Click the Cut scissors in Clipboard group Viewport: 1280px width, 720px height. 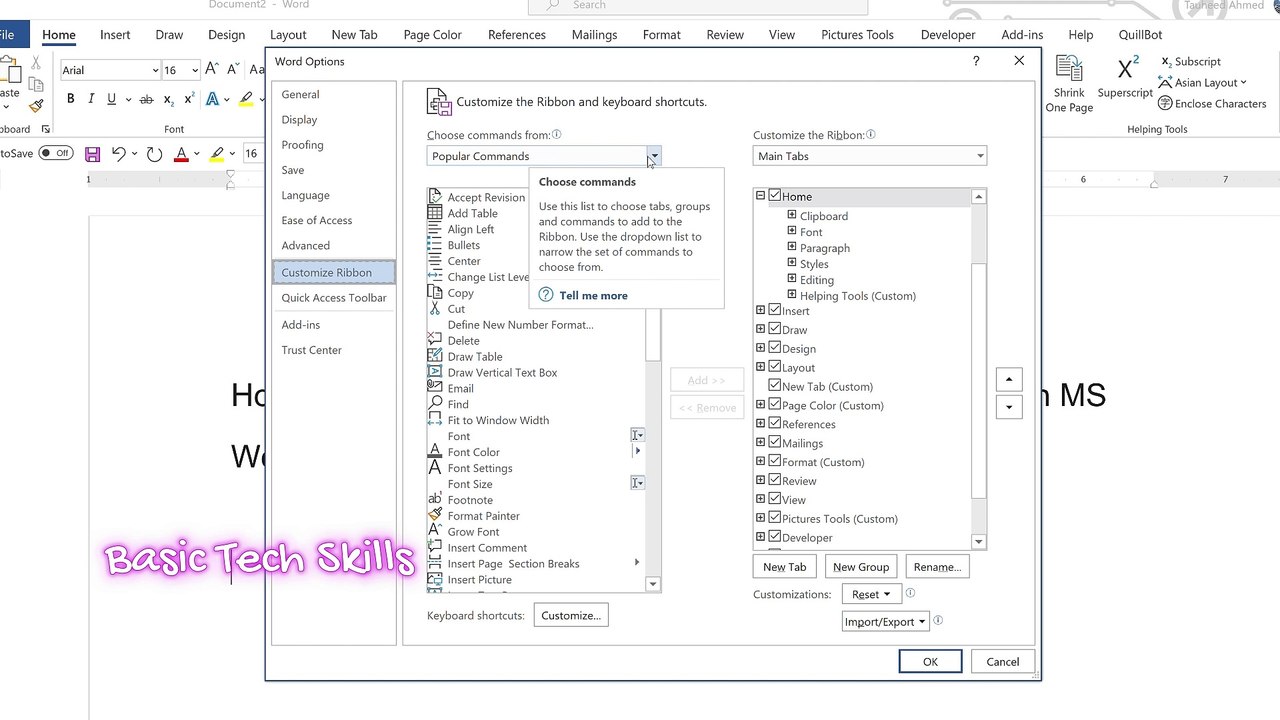(x=36, y=63)
